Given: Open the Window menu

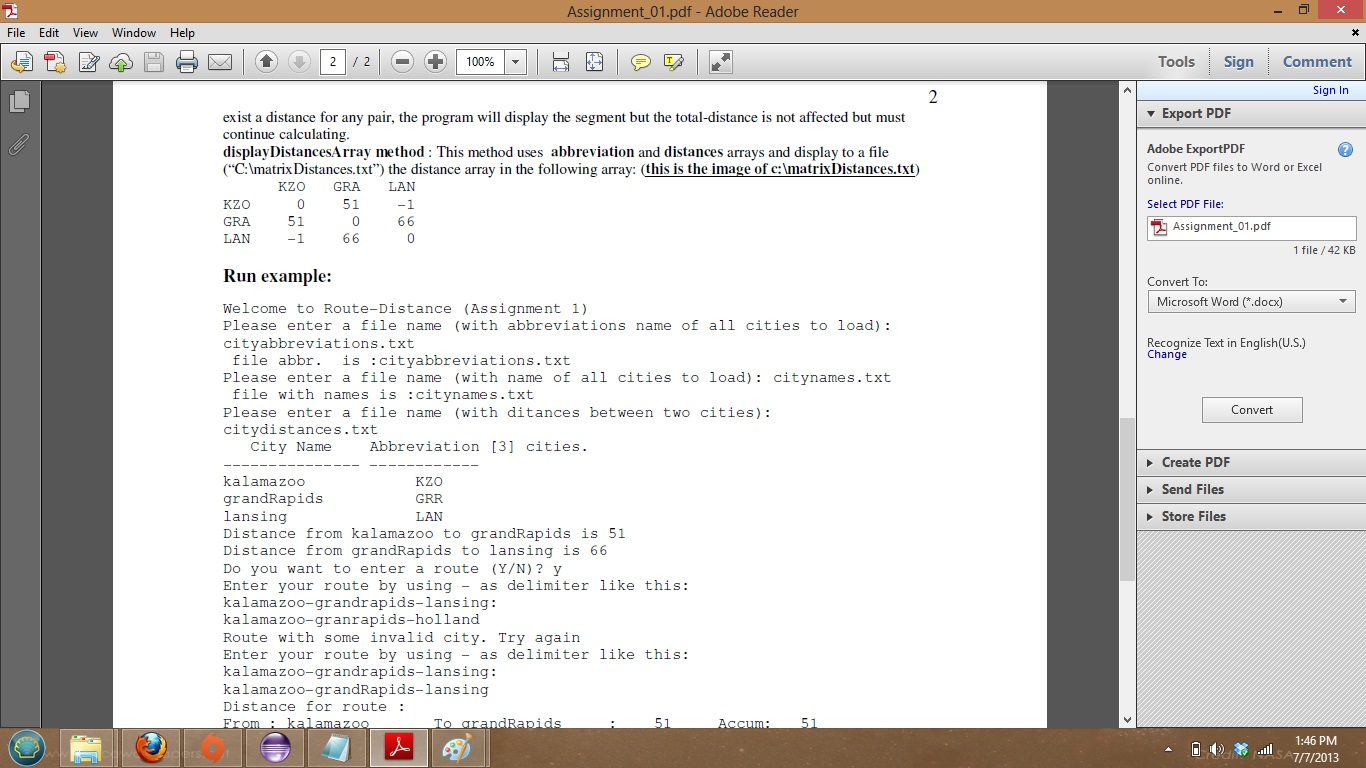Looking at the screenshot, I should (x=134, y=33).
